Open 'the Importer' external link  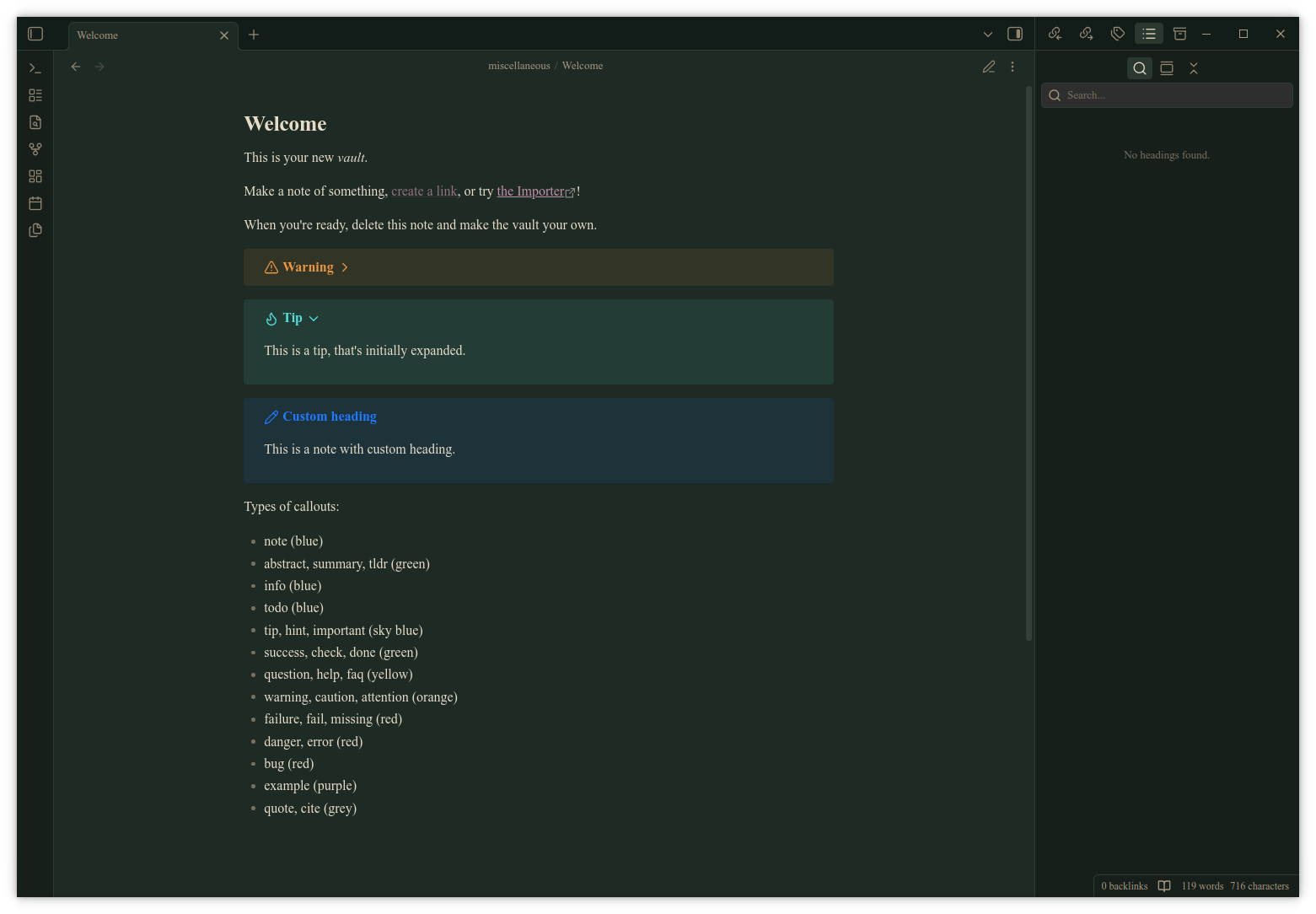(530, 191)
